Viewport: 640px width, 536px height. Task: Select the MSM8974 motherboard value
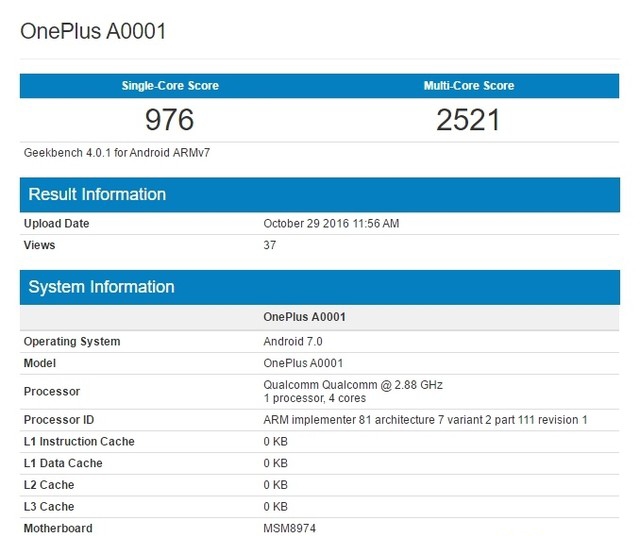click(290, 528)
